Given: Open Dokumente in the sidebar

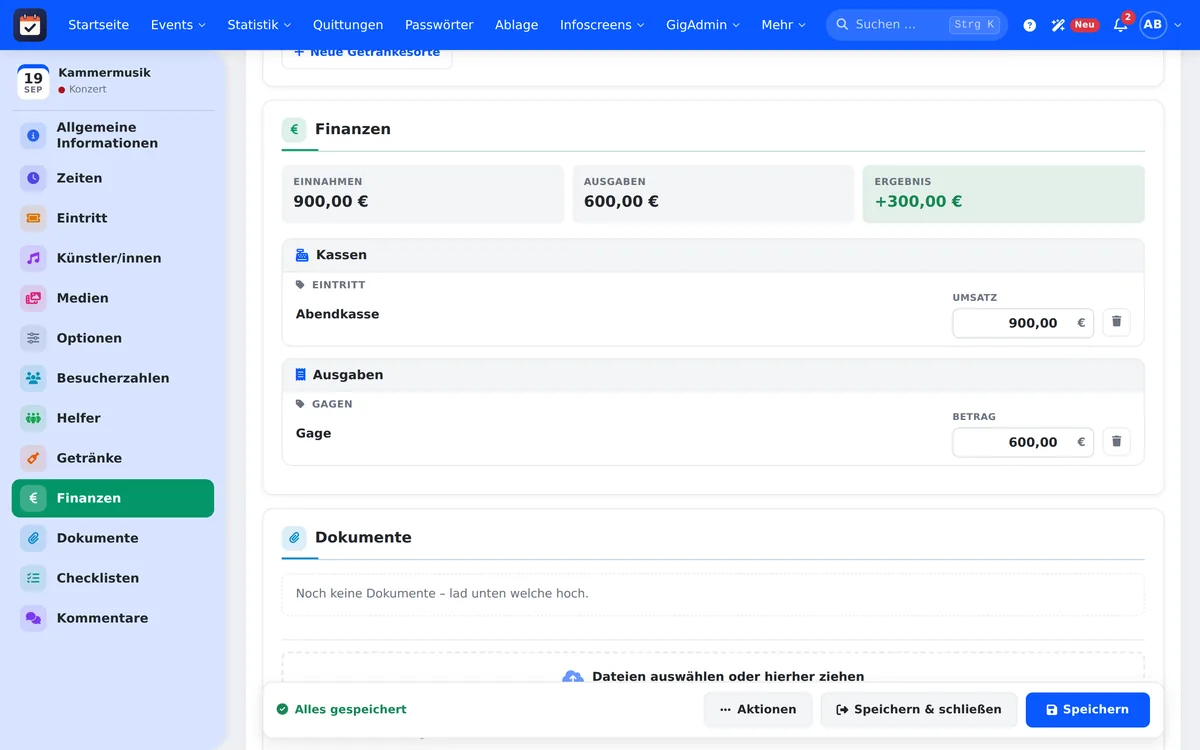Looking at the screenshot, I should click(113, 538).
